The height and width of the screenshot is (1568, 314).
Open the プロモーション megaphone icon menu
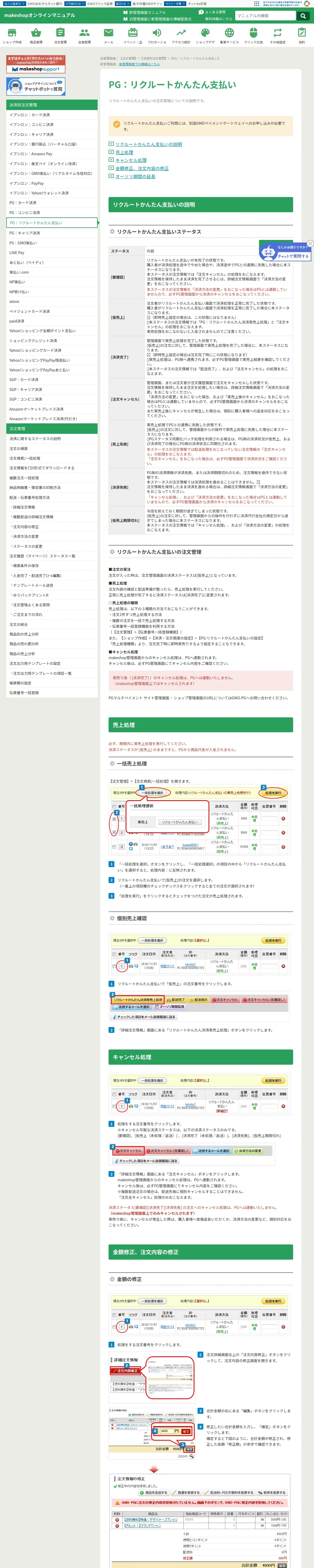tap(157, 36)
